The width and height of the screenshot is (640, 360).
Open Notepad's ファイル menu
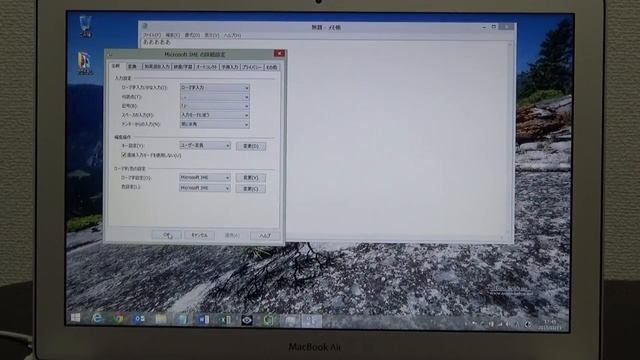[152, 35]
